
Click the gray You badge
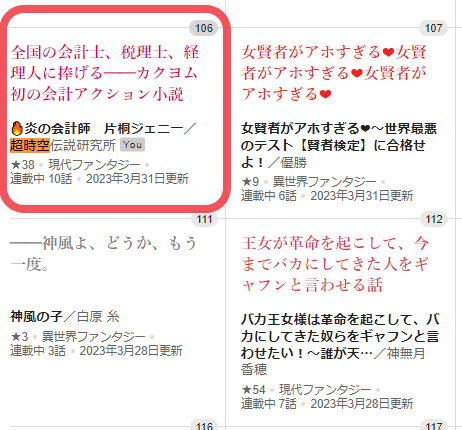coord(132,145)
